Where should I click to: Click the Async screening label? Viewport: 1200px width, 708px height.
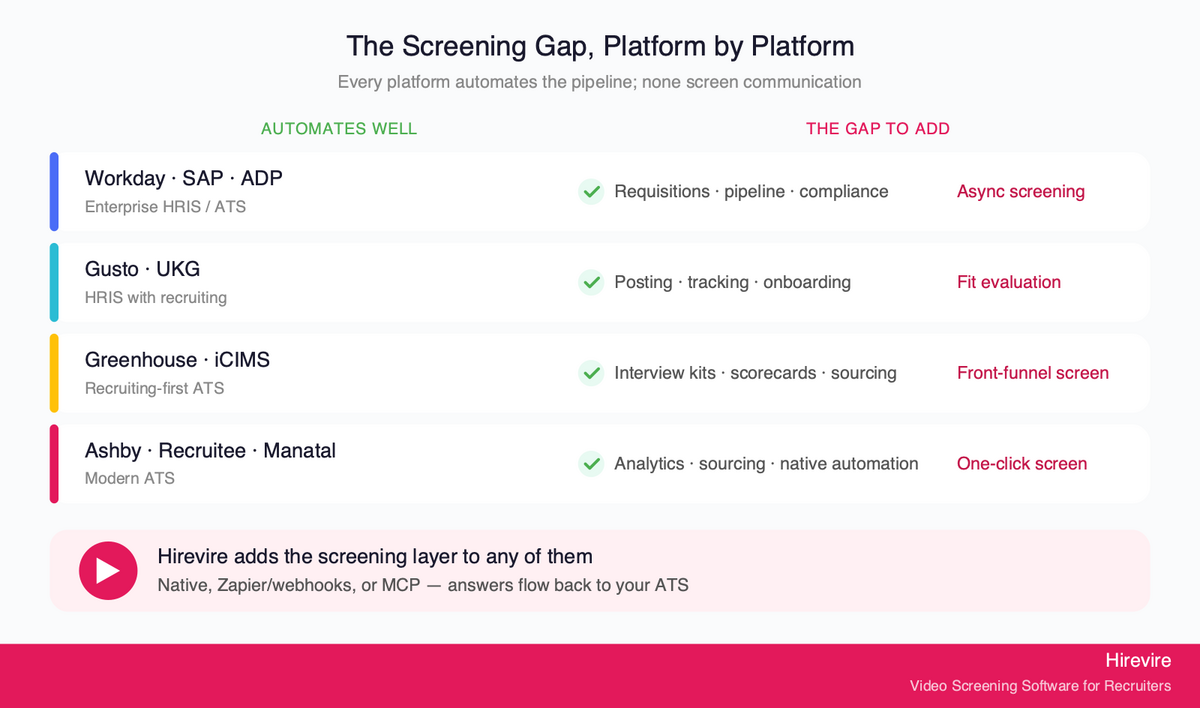click(1021, 191)
